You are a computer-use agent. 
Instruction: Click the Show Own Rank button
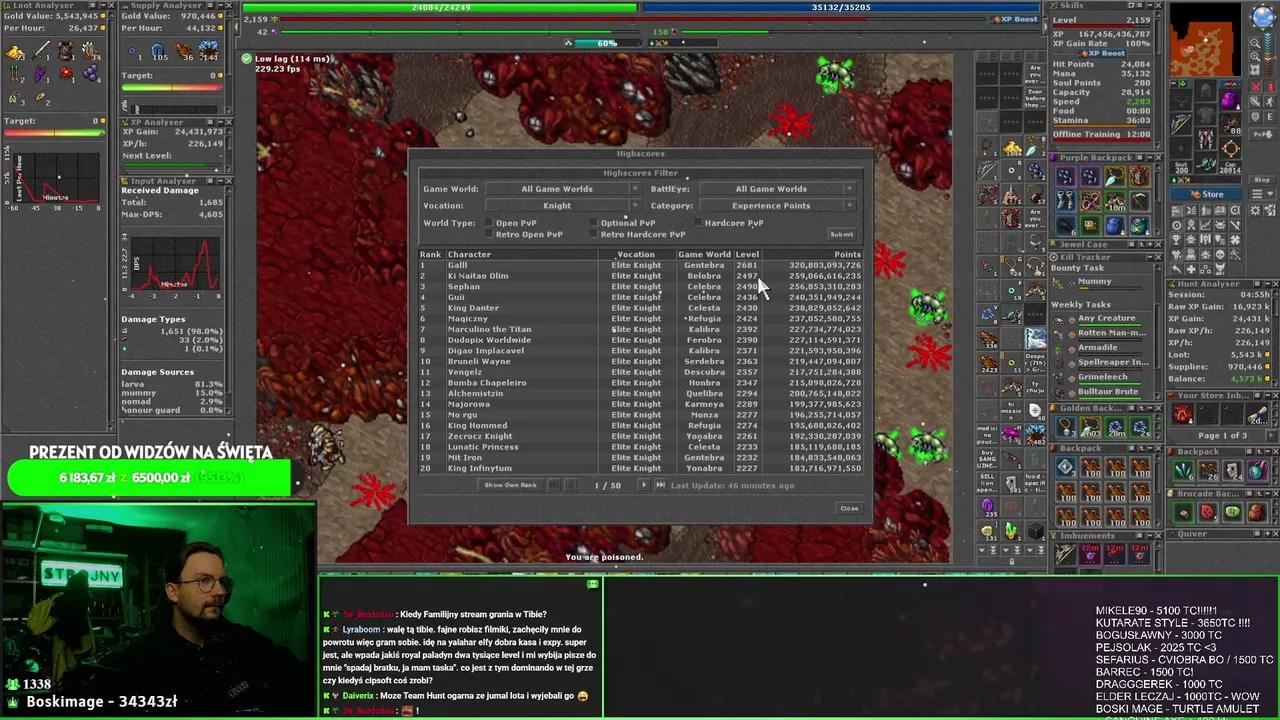pyautogui.click(x=510, y=485)
